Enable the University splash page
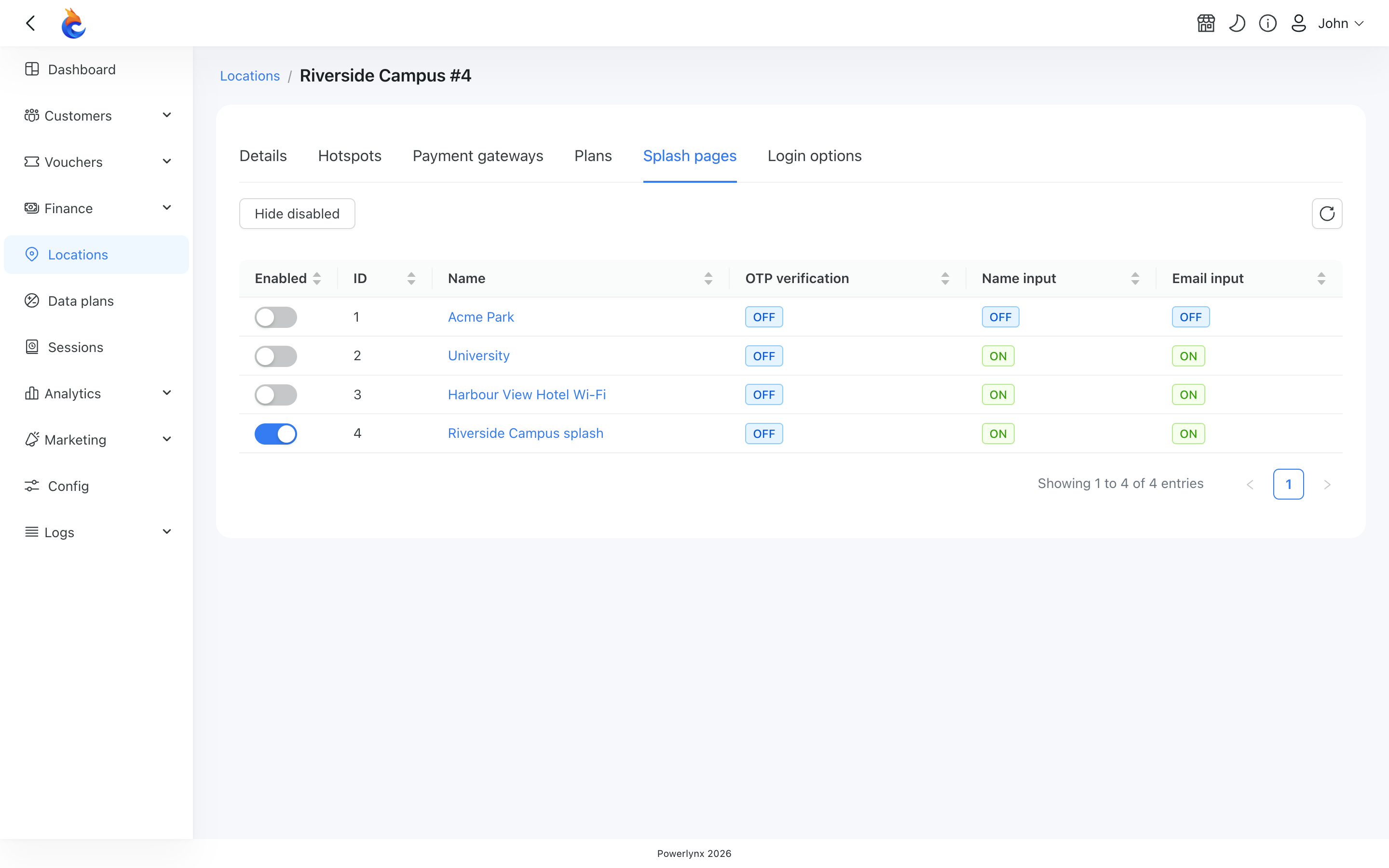 (x=275, y=356)
